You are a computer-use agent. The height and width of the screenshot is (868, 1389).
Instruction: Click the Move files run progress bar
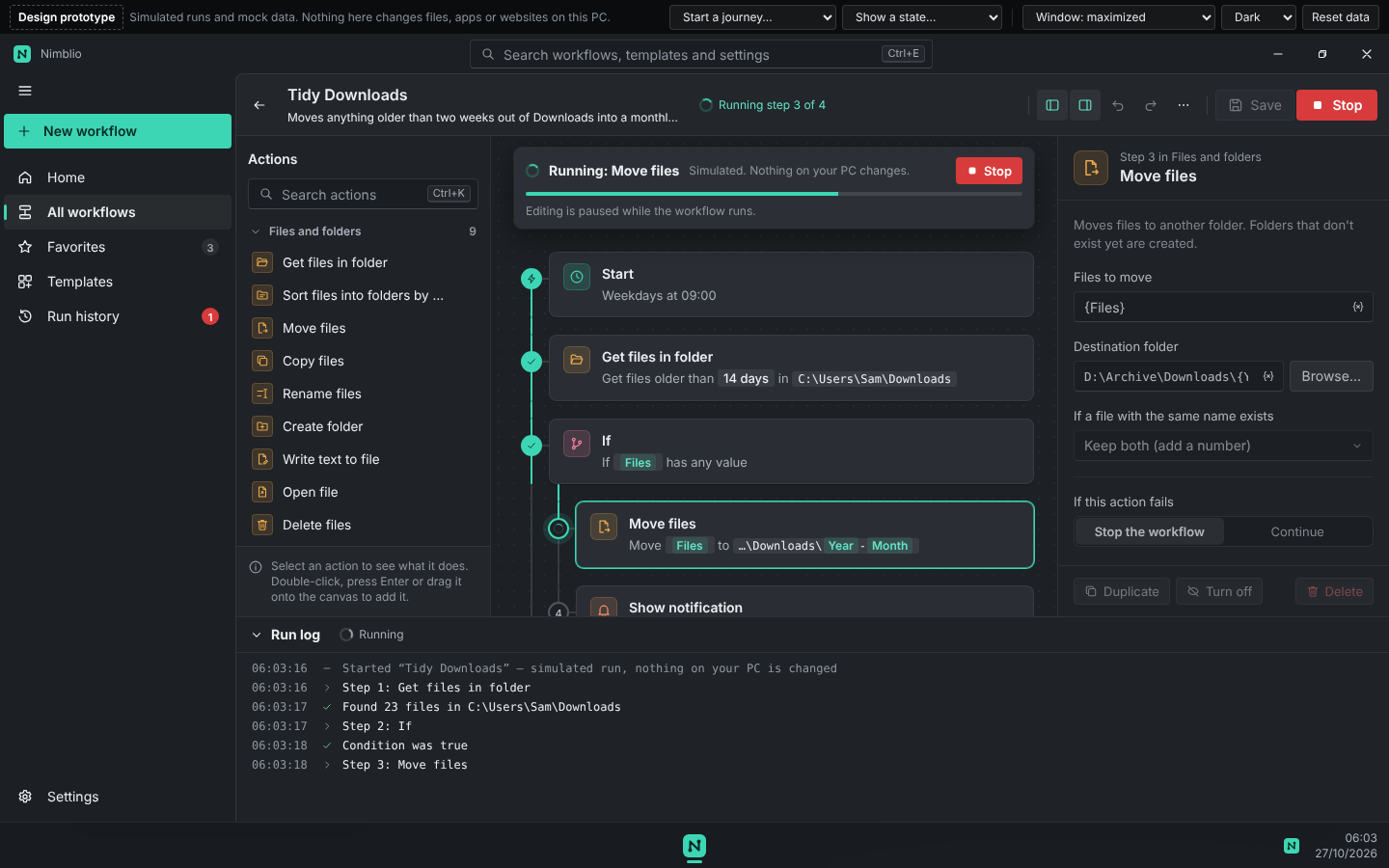774,194
